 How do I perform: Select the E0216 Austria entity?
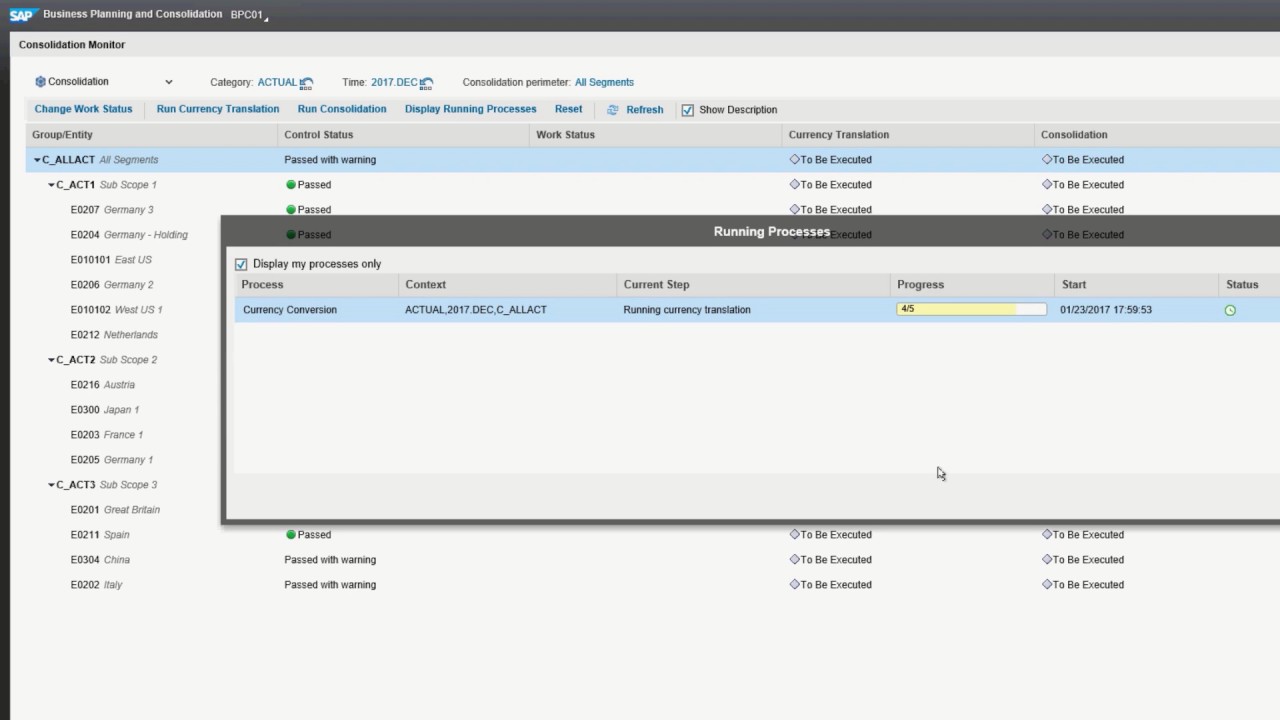click(102, 385)
